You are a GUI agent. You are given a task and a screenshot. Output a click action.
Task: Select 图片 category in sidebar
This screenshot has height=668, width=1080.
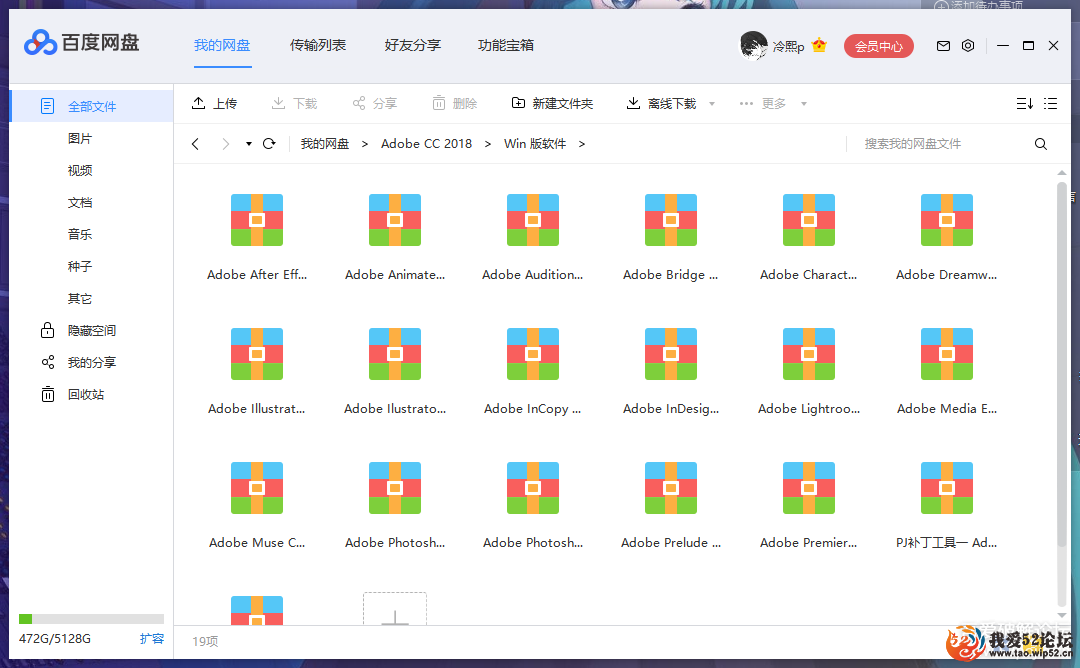point(80,138)
